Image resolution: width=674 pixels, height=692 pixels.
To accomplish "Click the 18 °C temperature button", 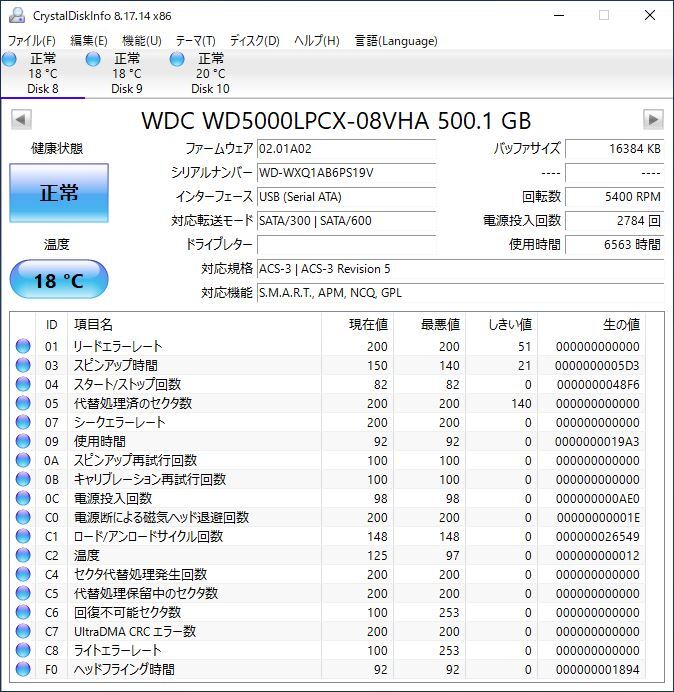I will coord(59,280).
